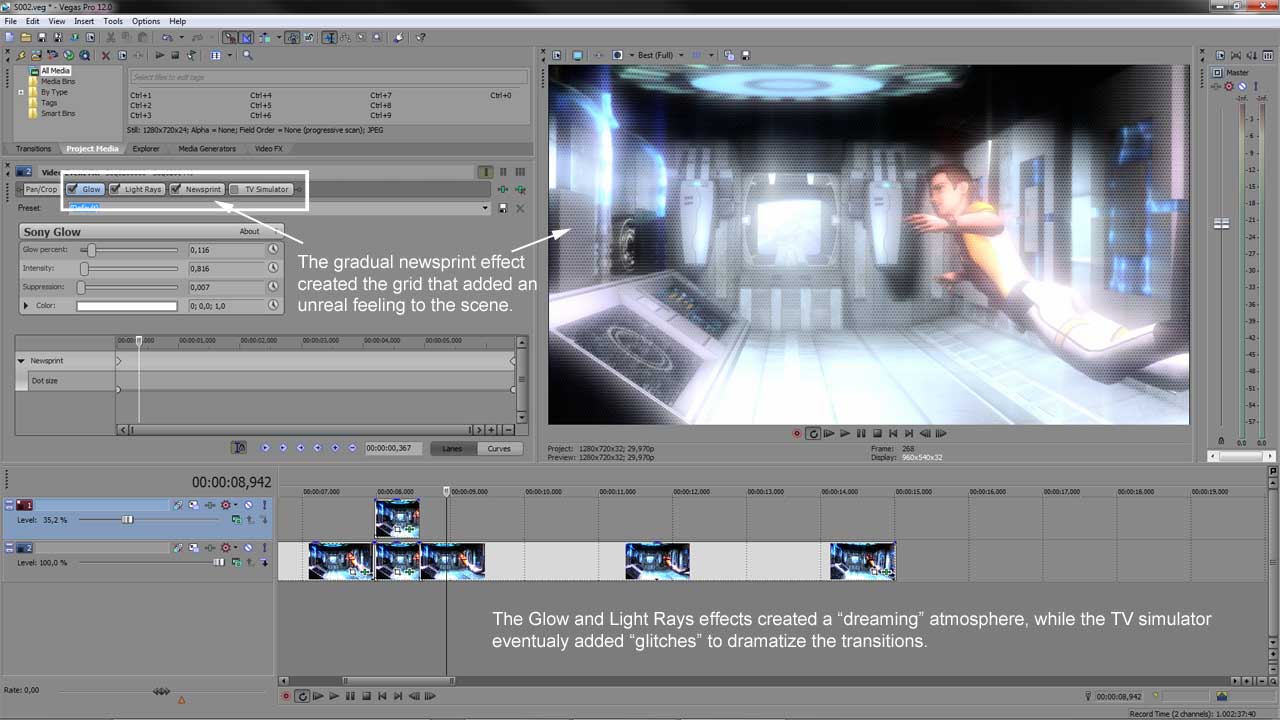Viewport: 1280px width, 720px height.
Task: Click the Intensity animate clock icon
Action: (273, 268)
